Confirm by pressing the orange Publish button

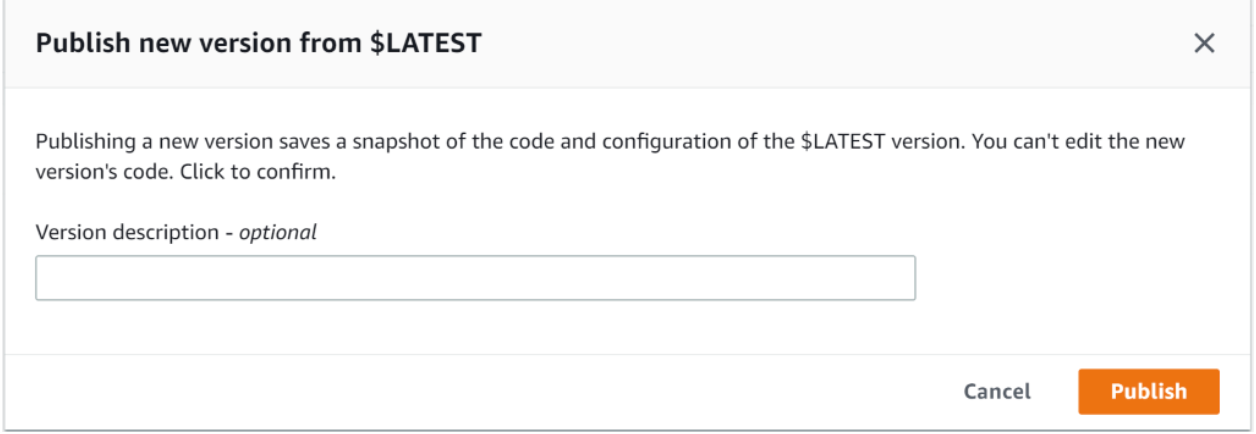1148,391
